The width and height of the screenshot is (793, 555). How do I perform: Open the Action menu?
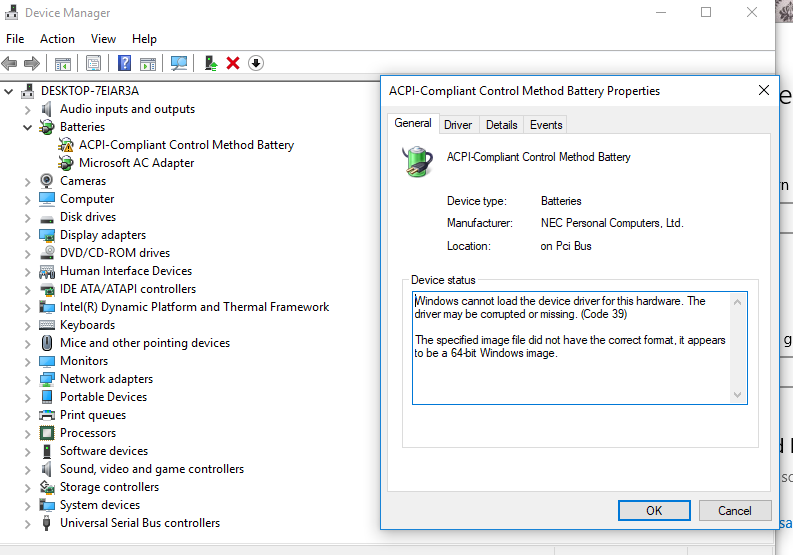pyautogui.click(x=57, y=39)
